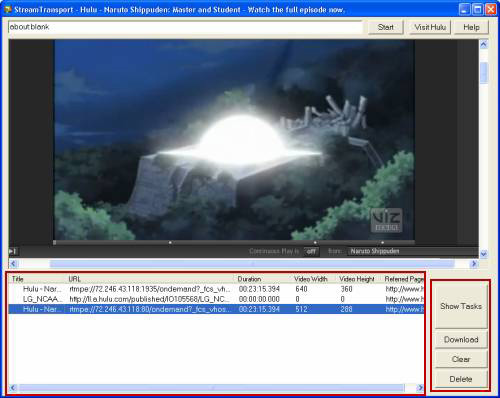Click the play/next icon below the video

tap(12, 251)
